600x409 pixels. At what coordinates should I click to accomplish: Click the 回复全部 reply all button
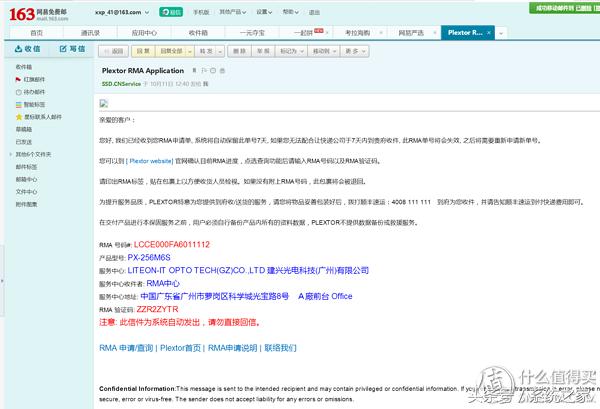pos(171,51)
